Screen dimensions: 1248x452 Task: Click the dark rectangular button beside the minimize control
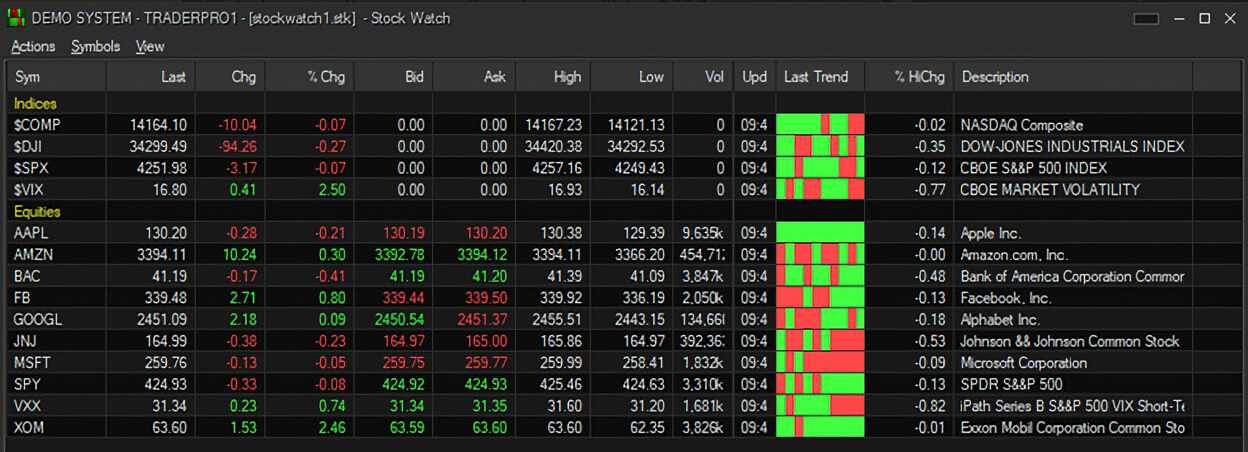click(x=1146, y=18)
